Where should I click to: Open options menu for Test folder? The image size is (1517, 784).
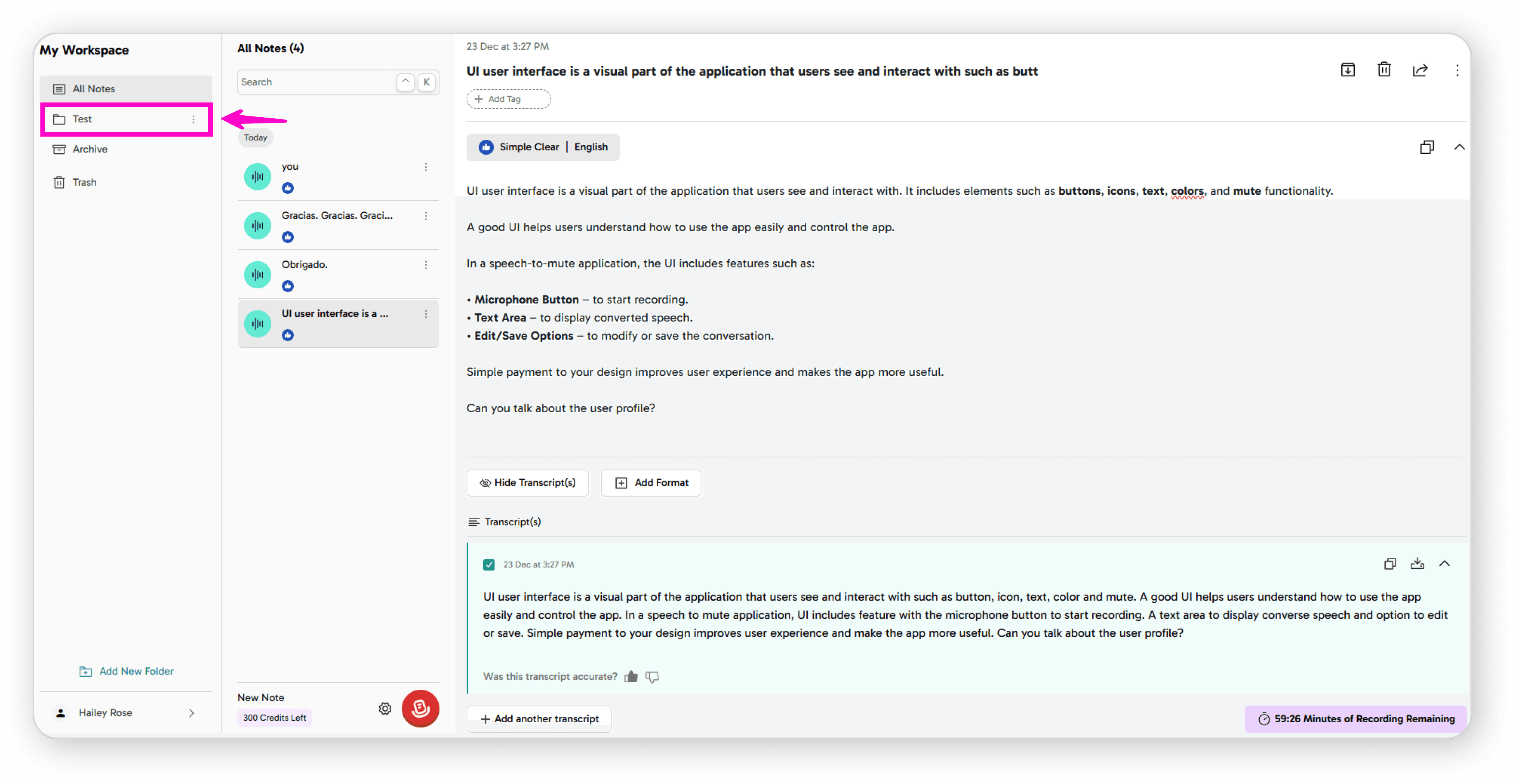pos(193,120)
